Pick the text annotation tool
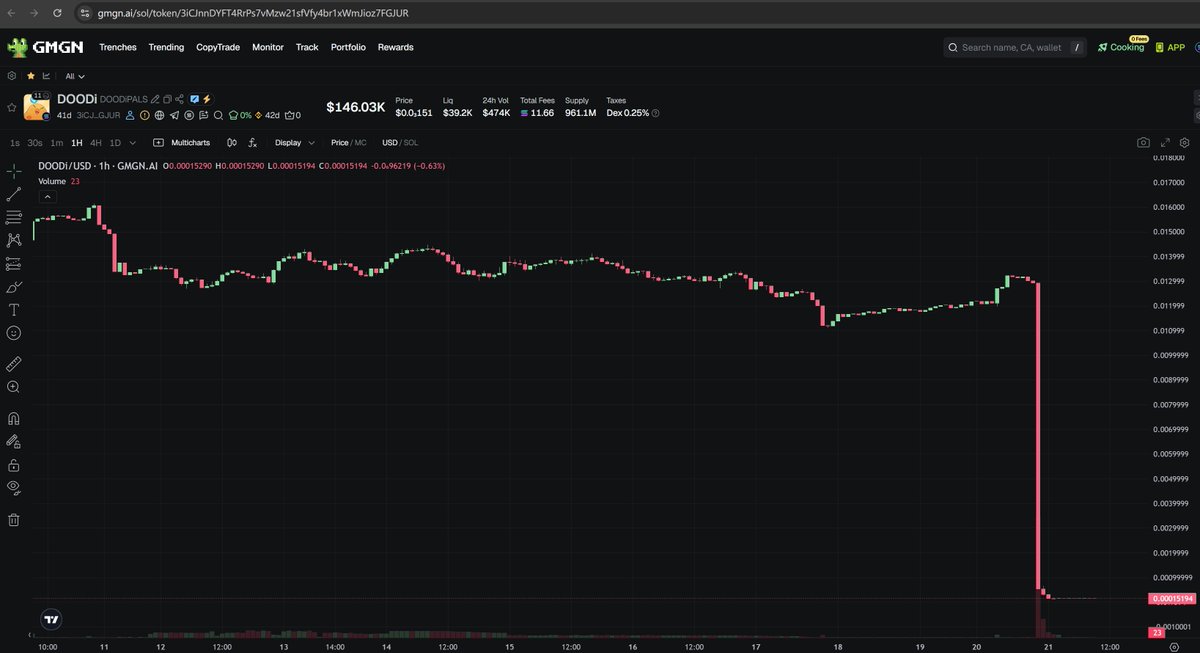This screenshot has height=653, width=1200. 14,310
